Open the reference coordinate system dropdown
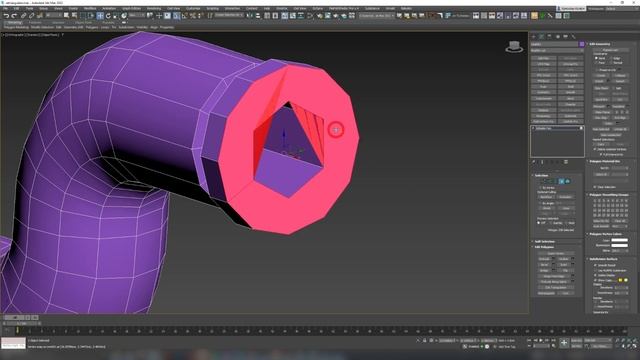The height and width of the screenshot is (360, 640). pos(137,16)
